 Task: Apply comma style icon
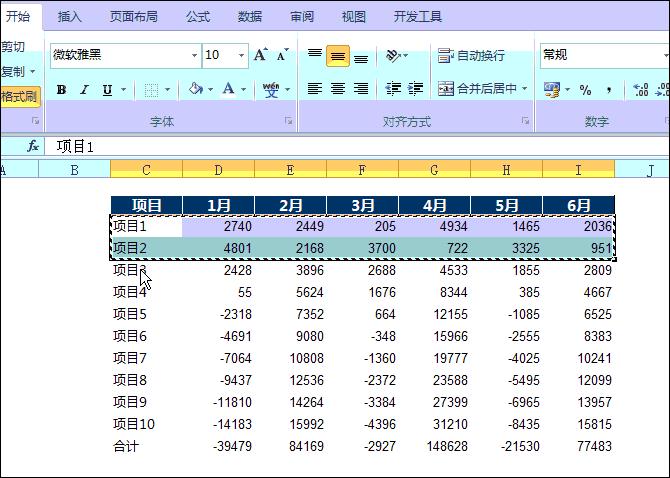pos(609,90)
